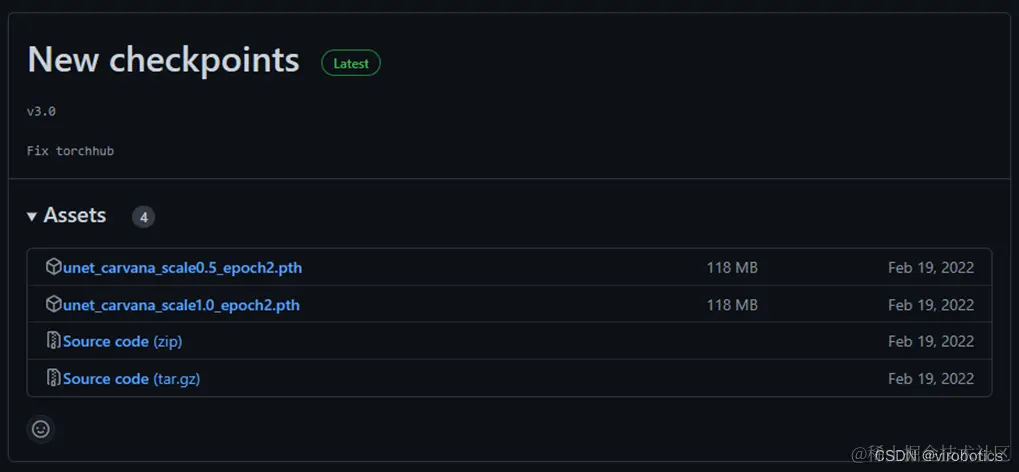Click the Feb 19, 2022 date in zip row
Image resolution: width=1019 pixels, height=472 pixels.
tap(930, 341)
